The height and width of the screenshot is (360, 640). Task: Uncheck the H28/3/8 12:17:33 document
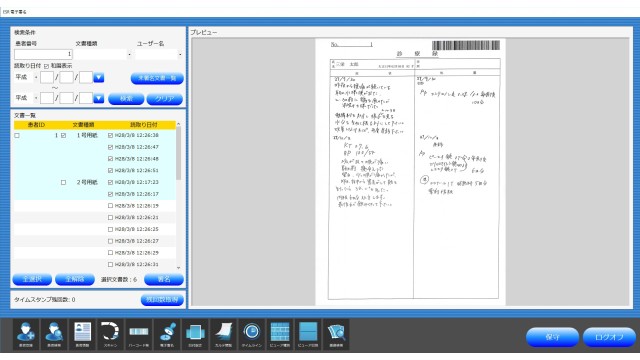tap(110, 182)
